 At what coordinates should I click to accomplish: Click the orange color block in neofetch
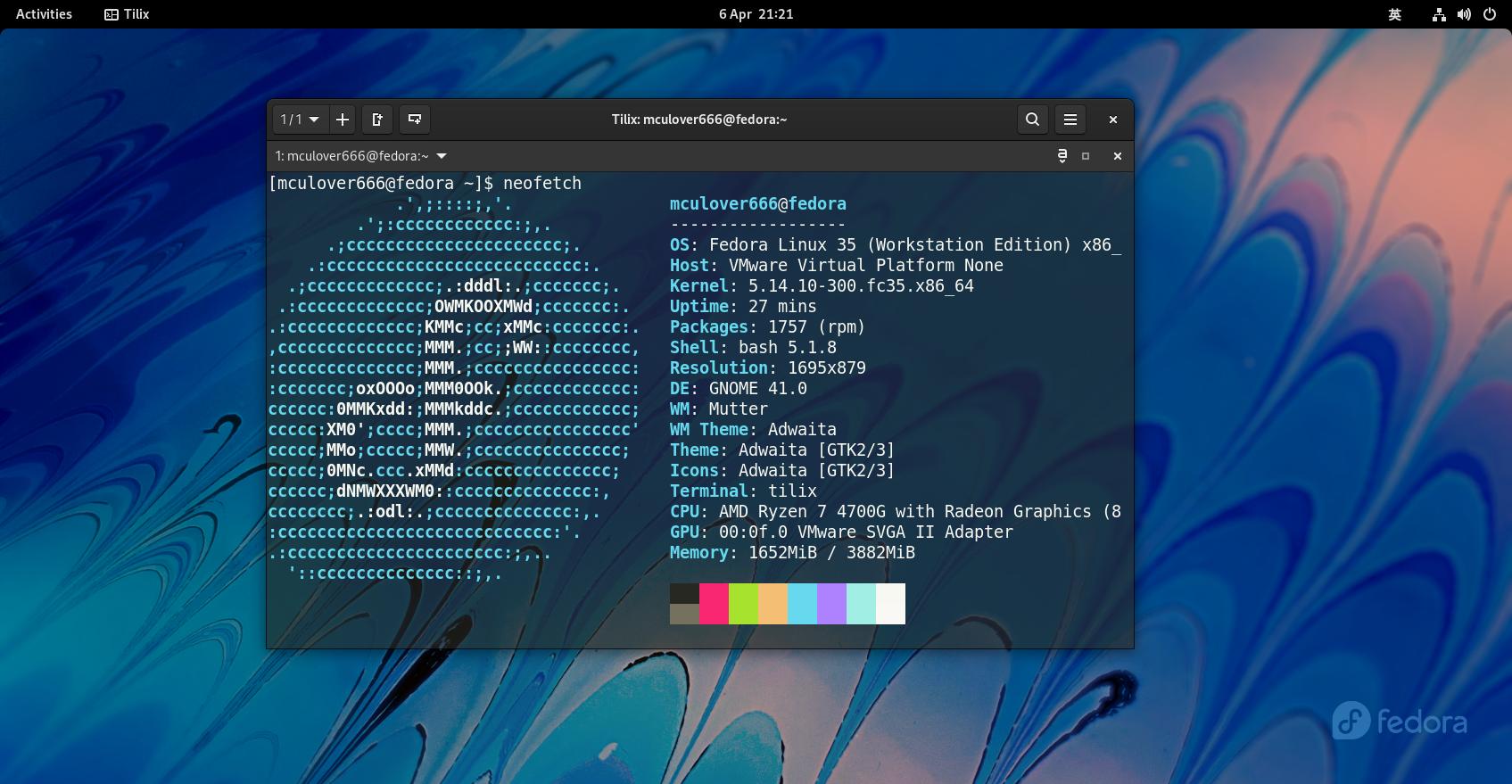click(x=773, y=604)
